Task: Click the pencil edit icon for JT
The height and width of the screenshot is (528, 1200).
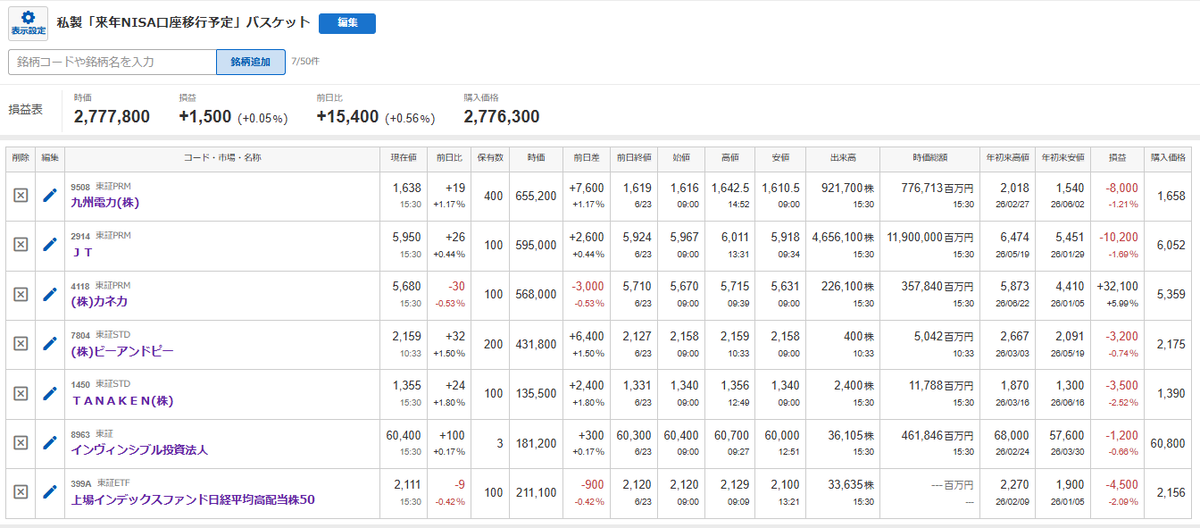Action: [x=50, y=244]
